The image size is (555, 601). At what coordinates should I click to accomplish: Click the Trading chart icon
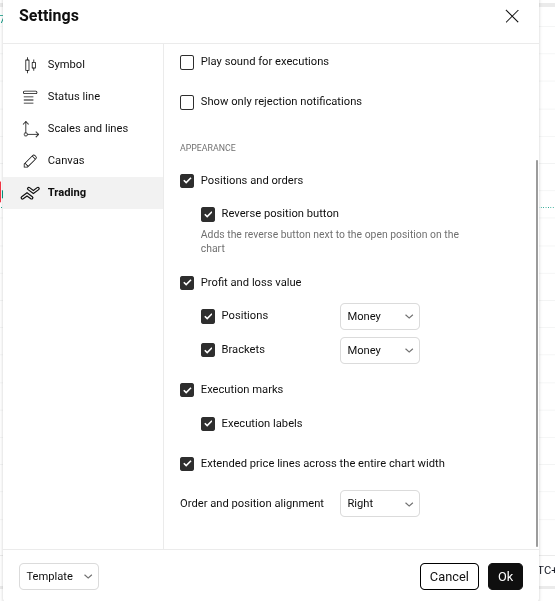pyautogui.click(x=30, y=193)
